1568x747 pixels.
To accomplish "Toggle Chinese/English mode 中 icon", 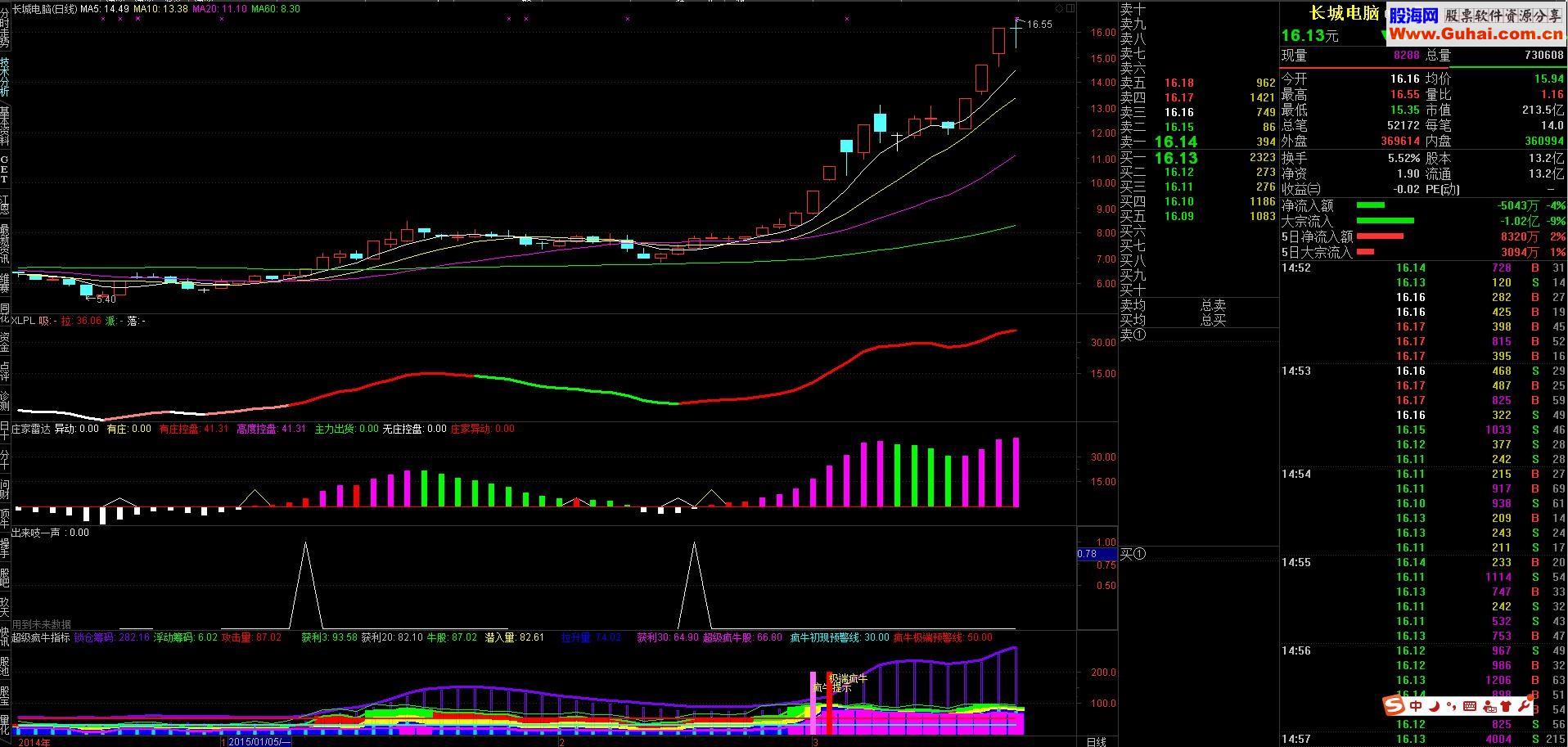I will tap(1415, 705).
